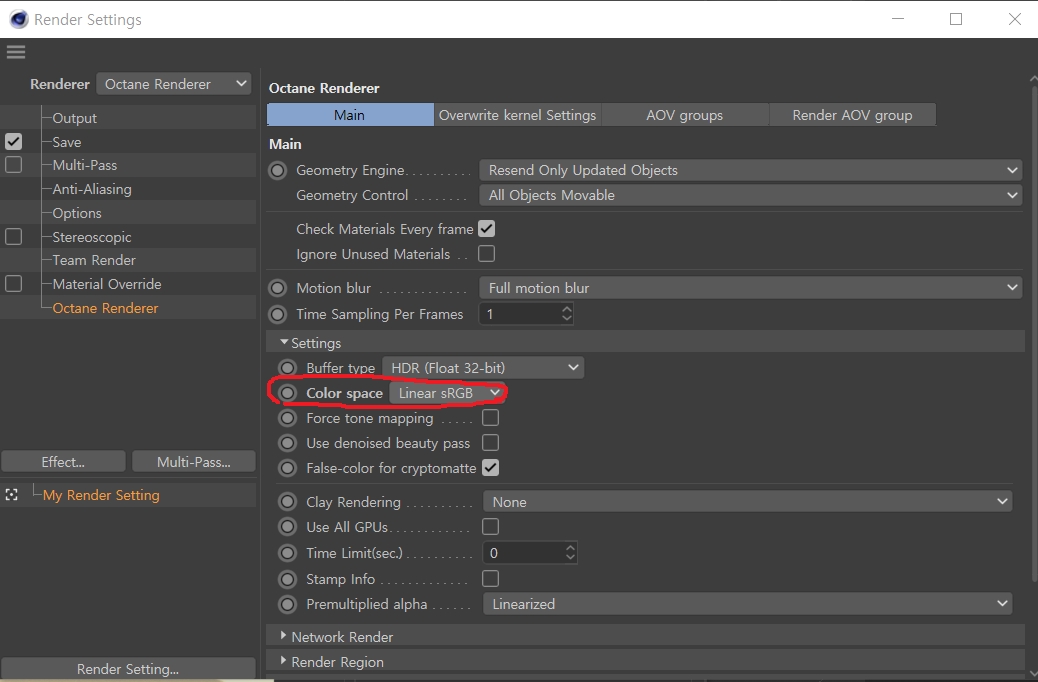The height and width of the screenshot is (682, 1038).
Task: Click animation dot beside Color space
Action: [287, 393]
